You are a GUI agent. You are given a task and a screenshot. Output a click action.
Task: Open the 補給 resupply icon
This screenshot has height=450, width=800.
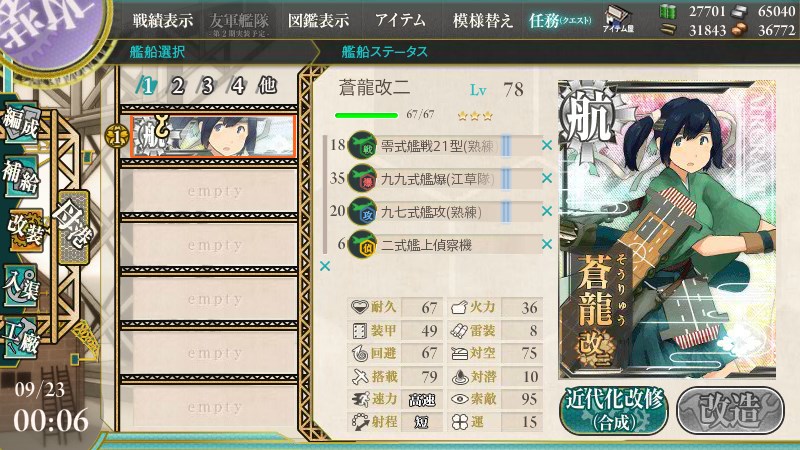(21, 177)
